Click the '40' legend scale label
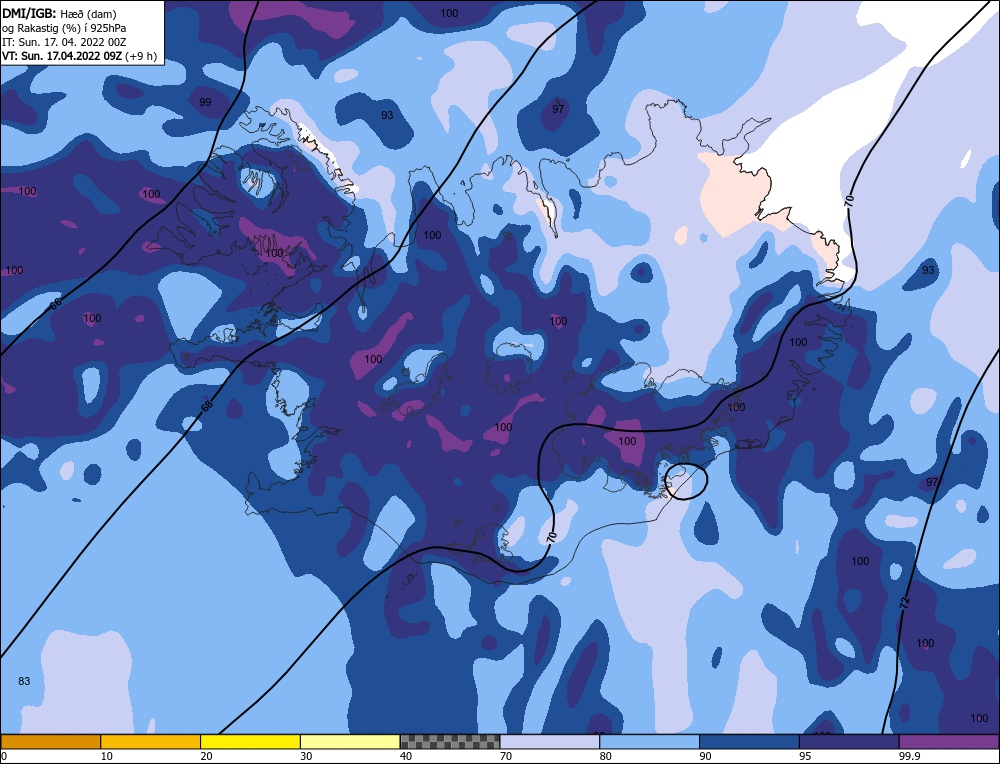Viewport: 1000px width, 764px height. [406, 756]
